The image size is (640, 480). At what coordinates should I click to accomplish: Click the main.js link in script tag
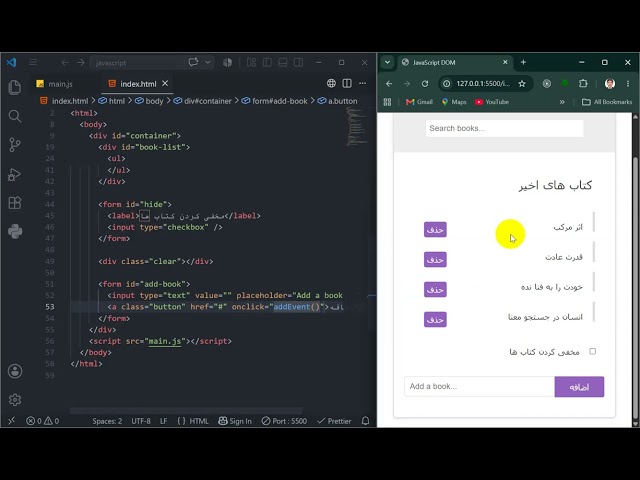click(164, 341)
